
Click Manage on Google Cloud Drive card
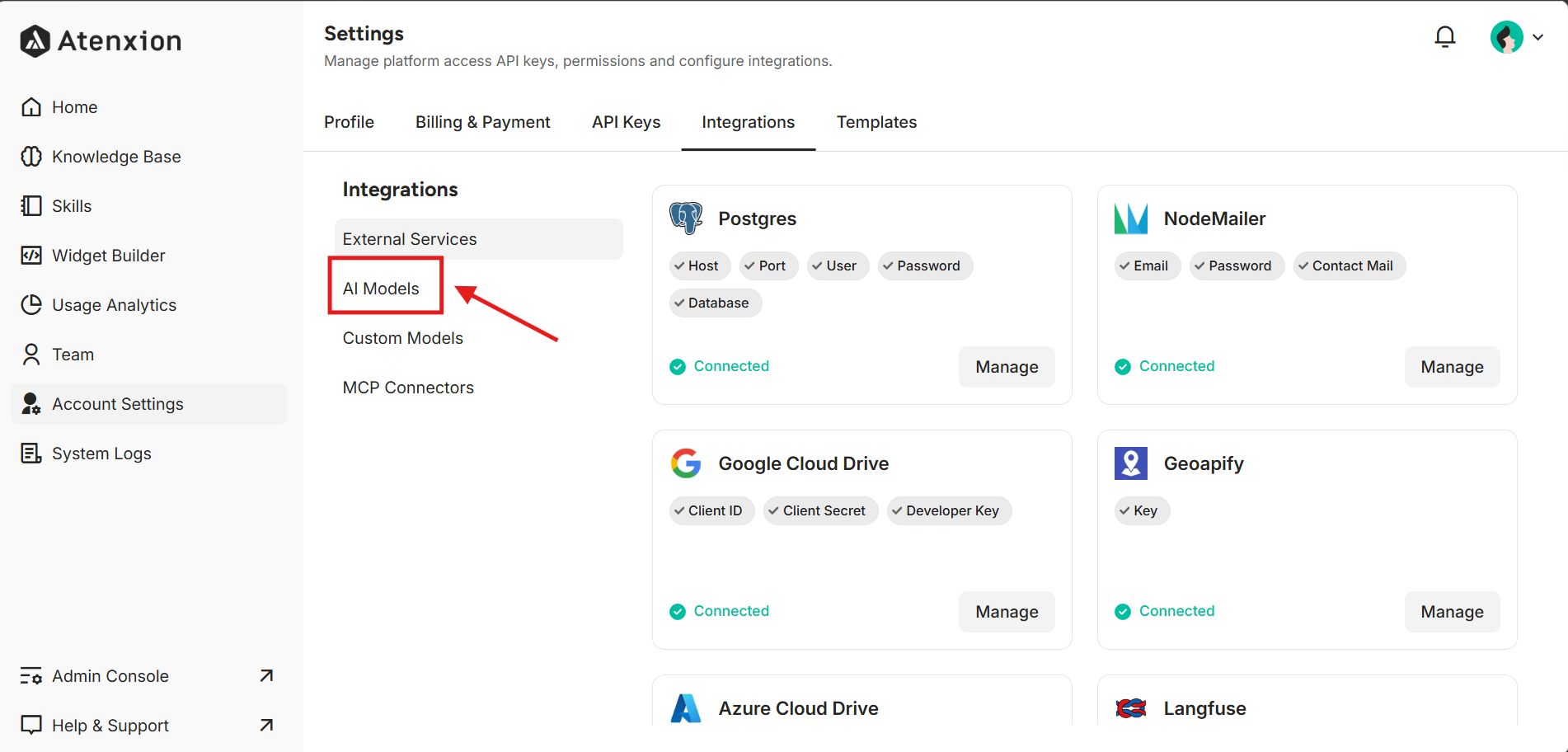coord(1007,612)
